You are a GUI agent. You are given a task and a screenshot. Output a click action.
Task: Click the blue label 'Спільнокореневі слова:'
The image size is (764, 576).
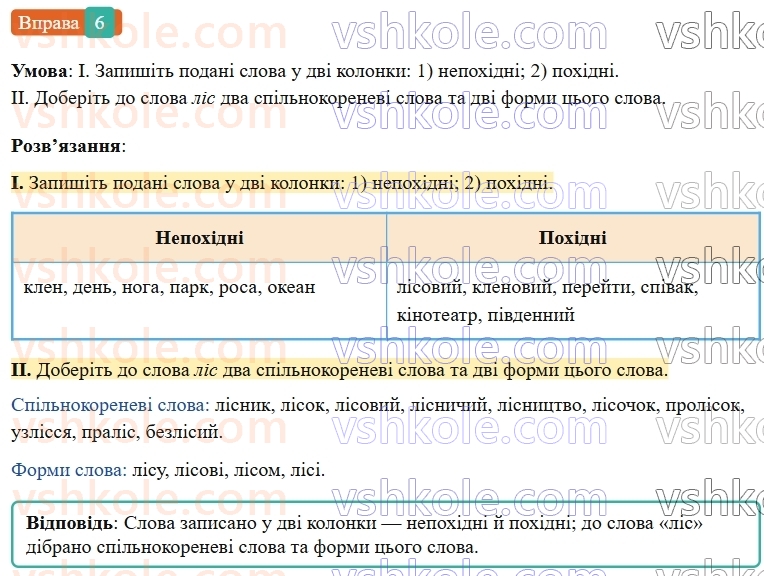click(x=110, y=405)
